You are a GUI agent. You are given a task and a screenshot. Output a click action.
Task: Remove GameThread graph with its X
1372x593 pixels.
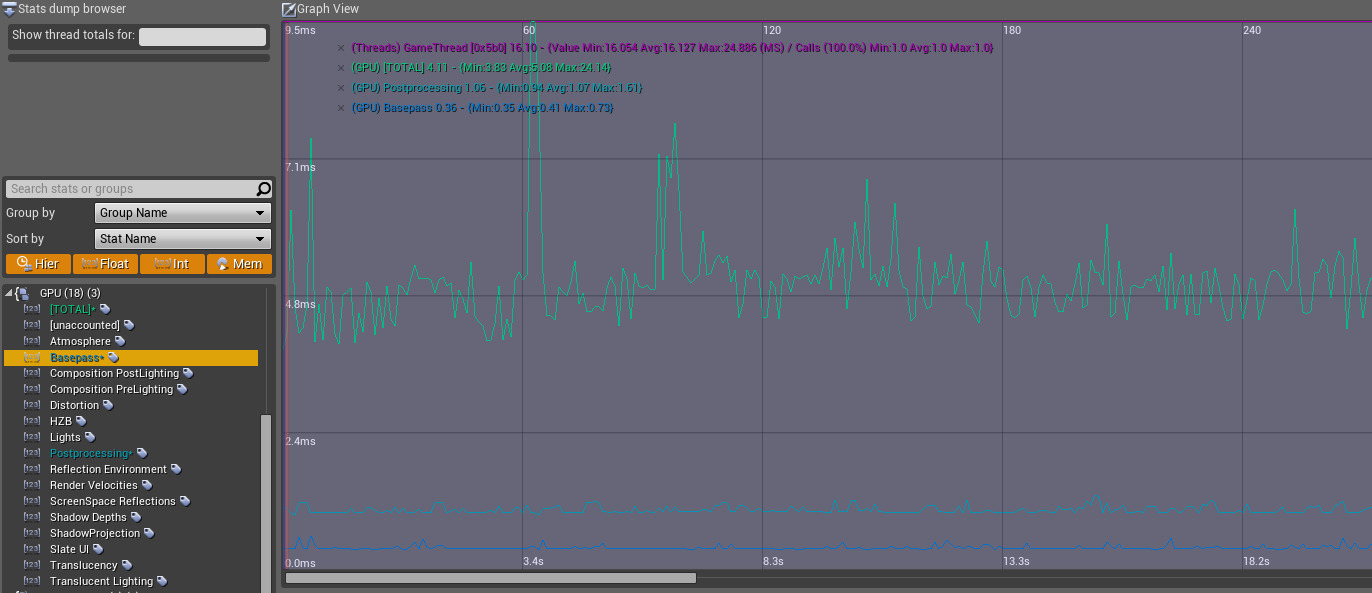[341, 48]
